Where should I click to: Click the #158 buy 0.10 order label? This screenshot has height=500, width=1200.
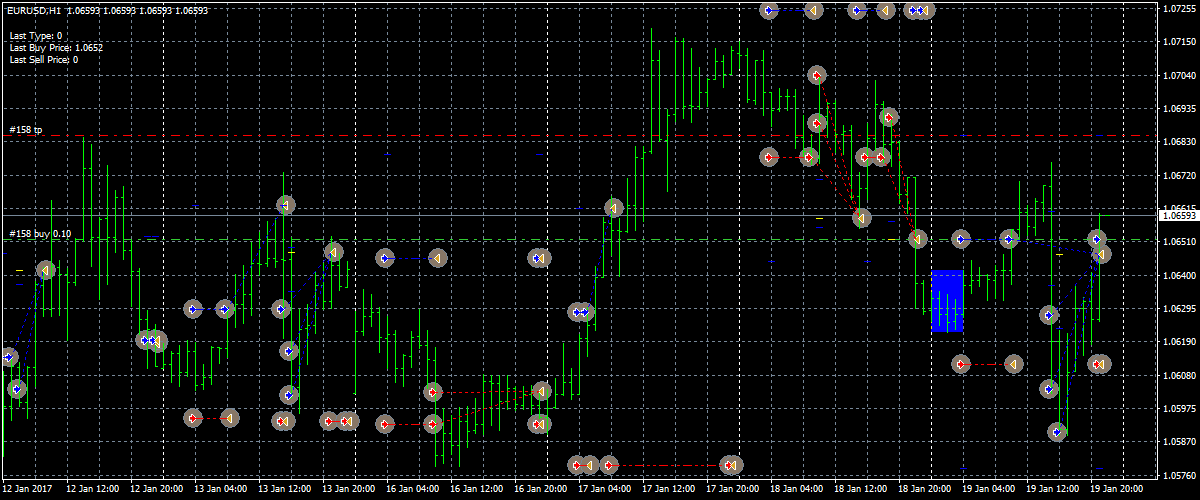[40, 234]
